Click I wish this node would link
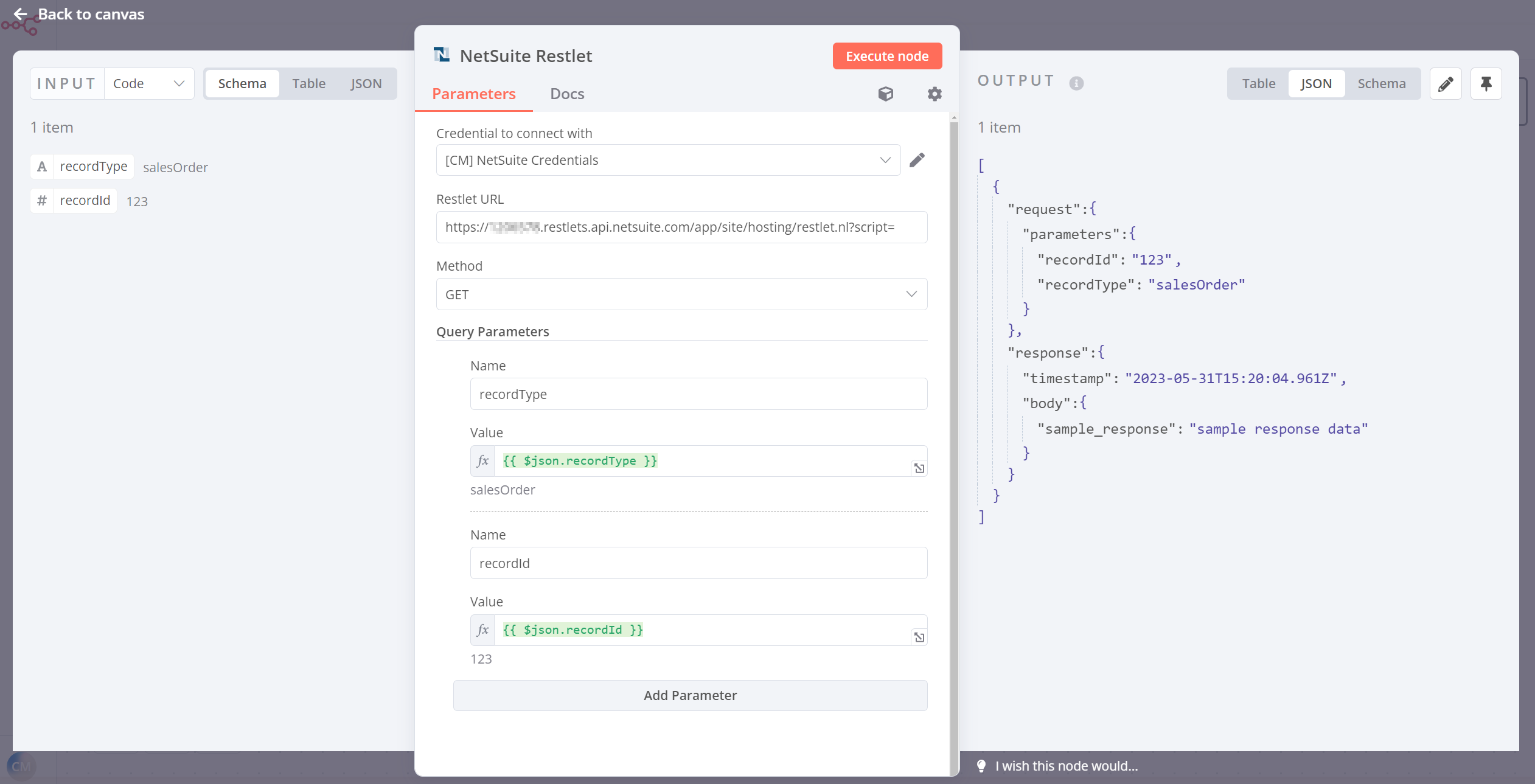 1066,766
